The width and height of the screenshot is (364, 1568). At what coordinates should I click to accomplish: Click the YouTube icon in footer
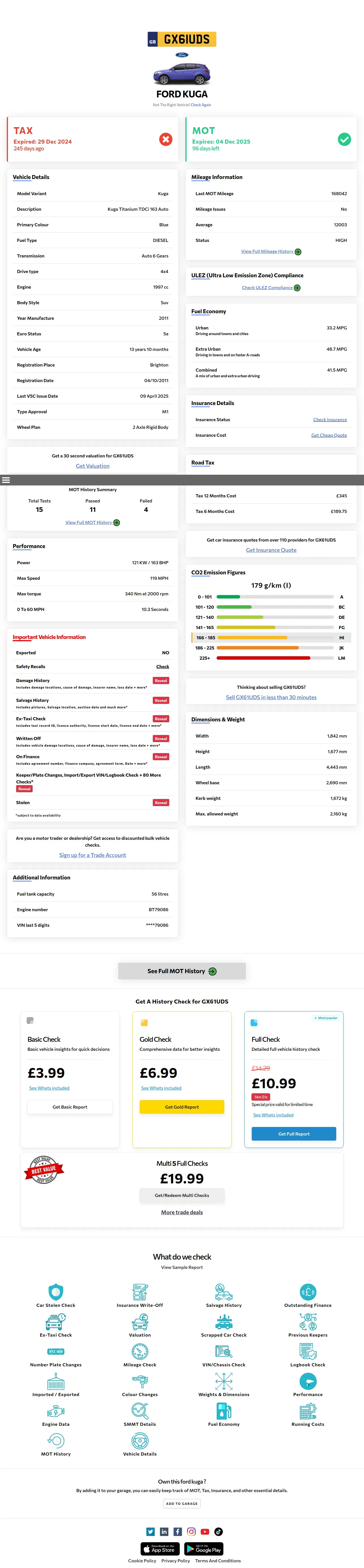point(205,1531)
